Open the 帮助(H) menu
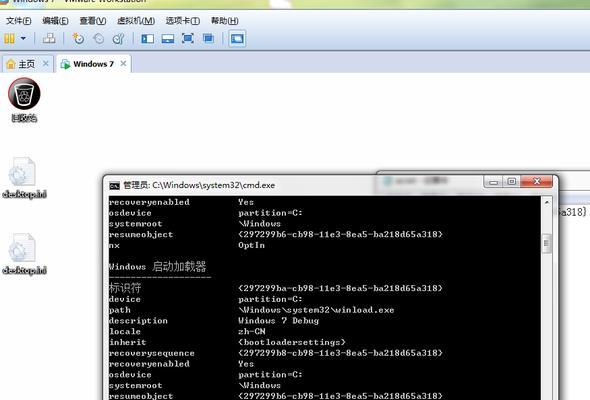 coord(225,21)
